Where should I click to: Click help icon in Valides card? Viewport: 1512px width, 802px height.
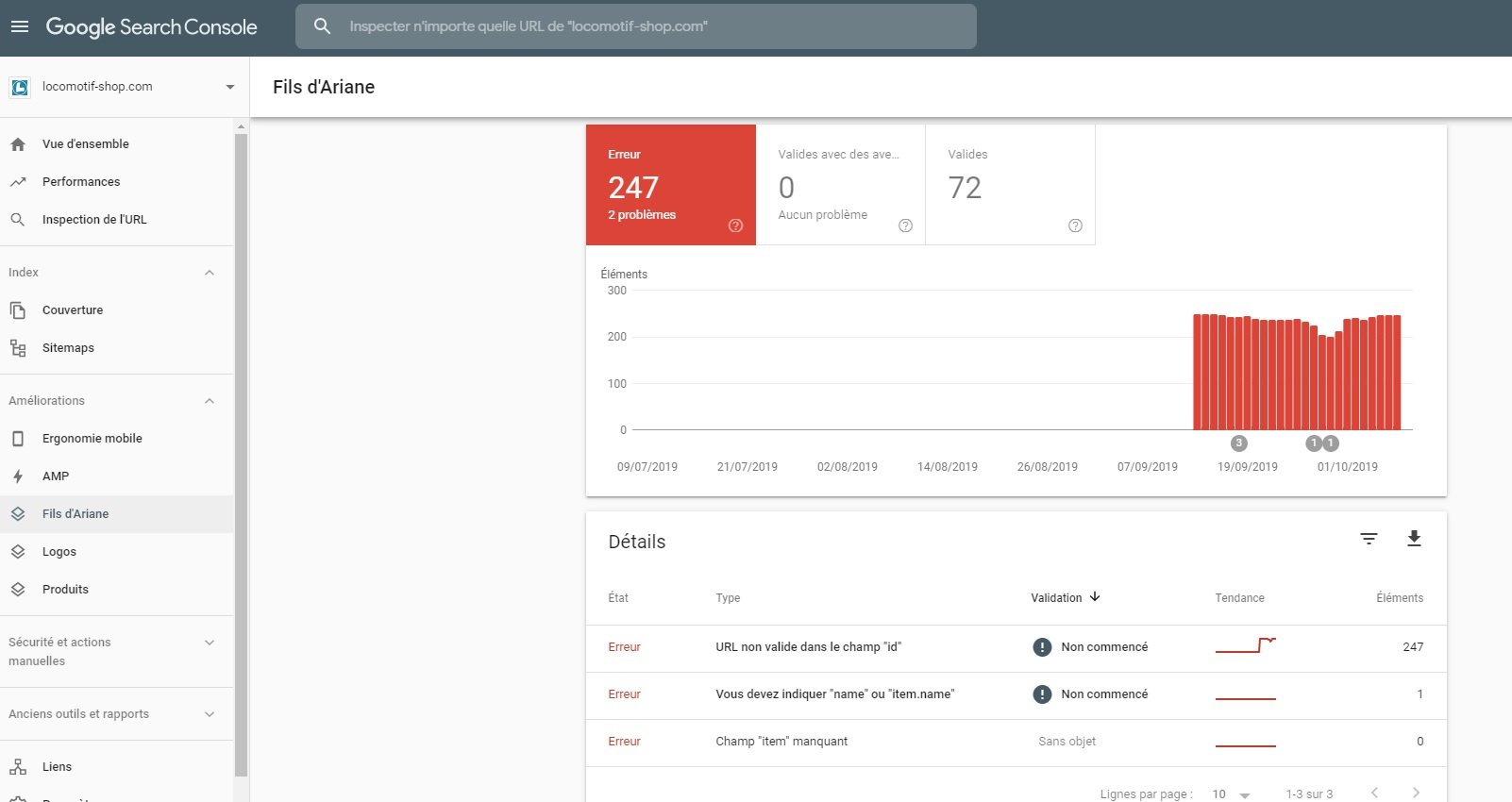click(1075, 226)
